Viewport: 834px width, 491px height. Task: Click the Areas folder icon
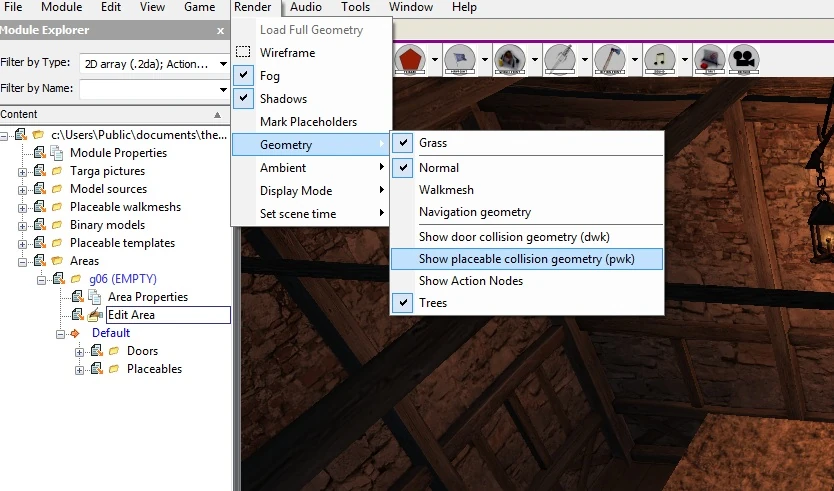[57, 261]
